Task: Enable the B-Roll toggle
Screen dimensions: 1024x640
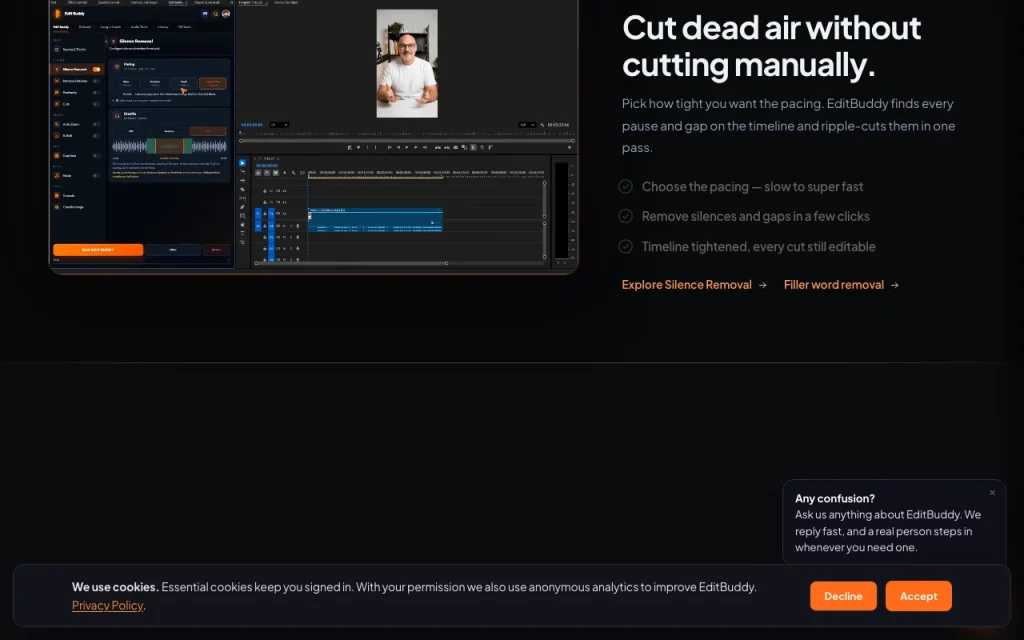Action: click(96, 135)
